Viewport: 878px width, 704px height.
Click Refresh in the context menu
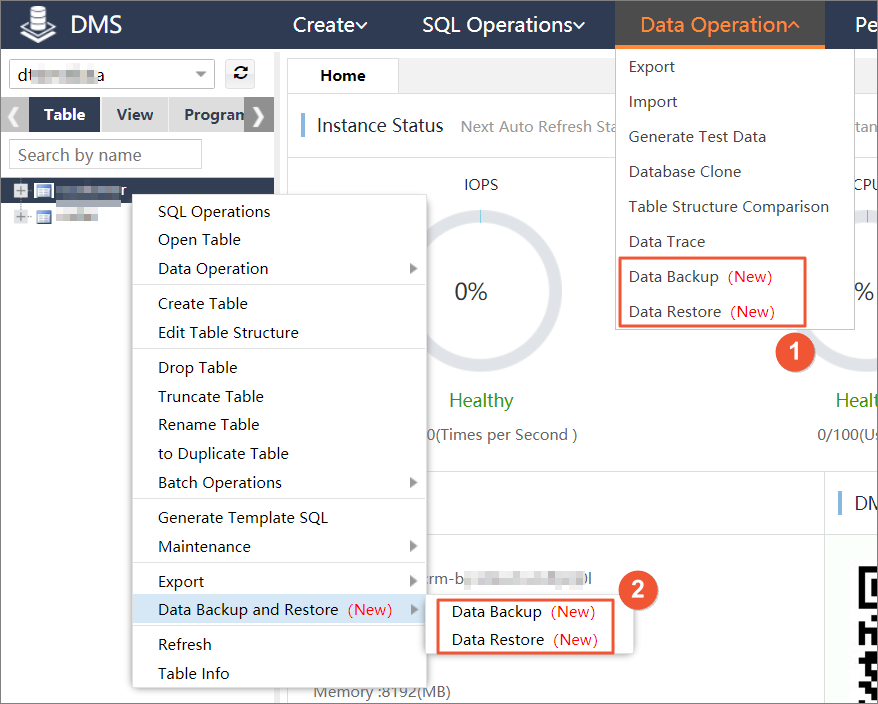click(x=185, y=645)
